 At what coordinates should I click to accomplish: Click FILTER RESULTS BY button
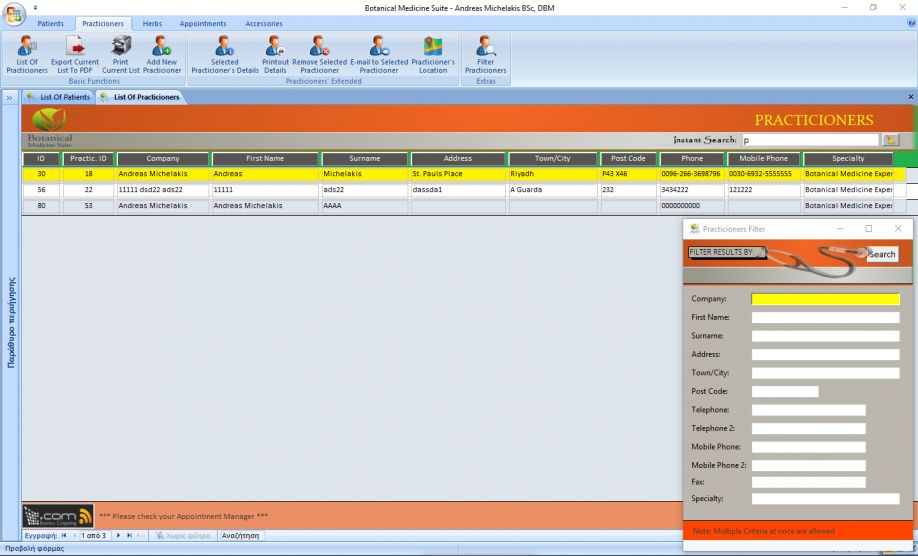tap(727, 252)
